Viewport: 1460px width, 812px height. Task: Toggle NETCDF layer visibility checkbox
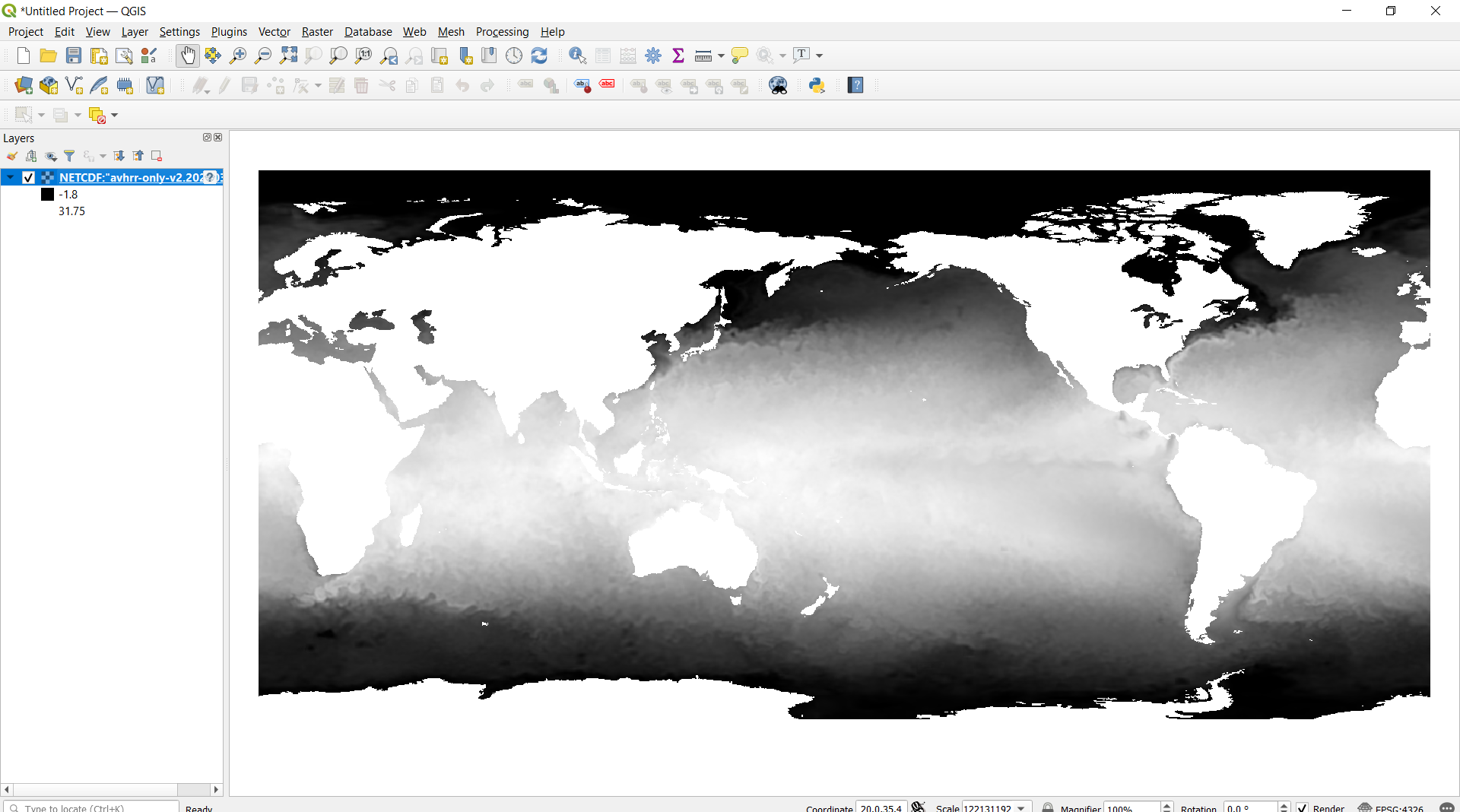[x=29, y=177]
